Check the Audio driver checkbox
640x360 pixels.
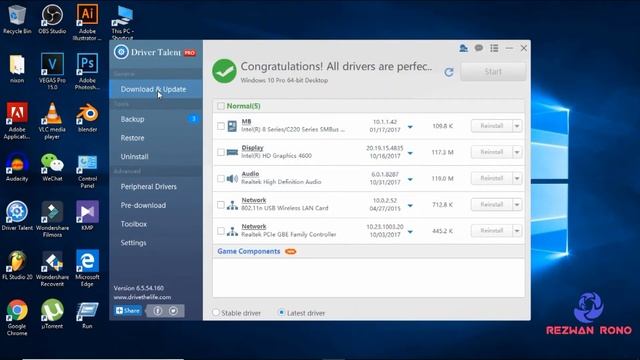tap(221, 178)
